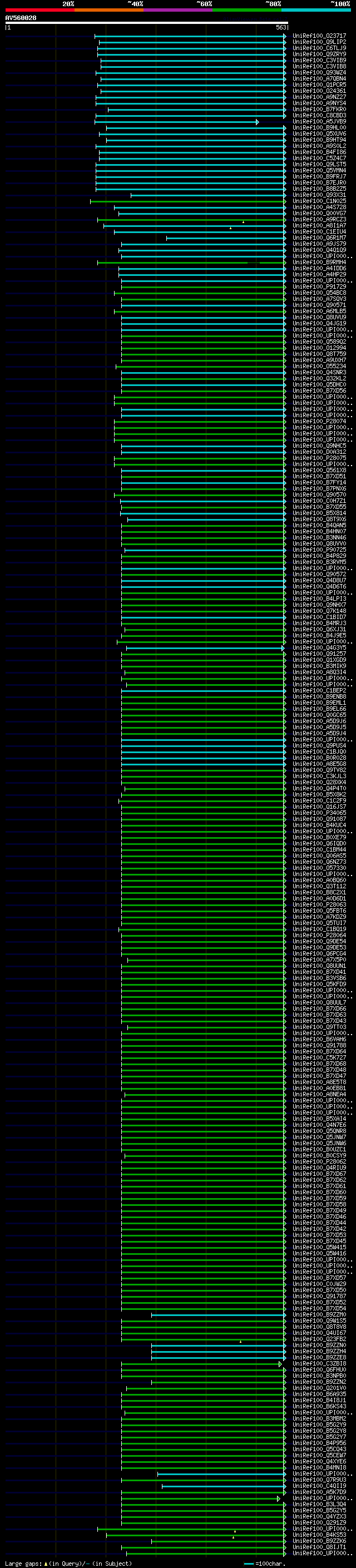Screen dimensions: 356x1568
Task: Click the green ~80% identity legend segment
Action: pyautogui.click(x=247, y=10)
